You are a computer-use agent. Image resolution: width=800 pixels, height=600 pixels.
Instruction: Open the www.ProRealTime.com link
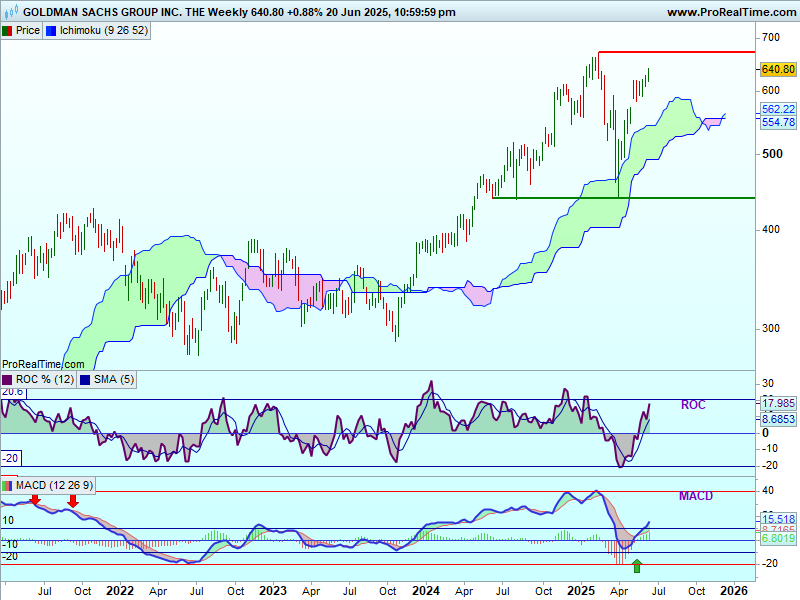pyautogui.click(x=729, y=12)
